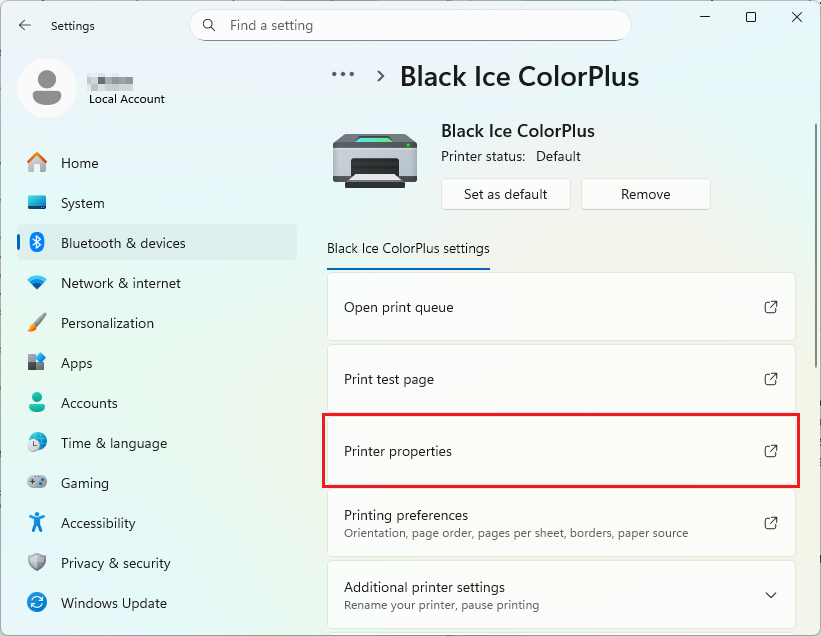Click the back arrow icon
Image resolution: width=821 pixels, height=636 pixels.
(x=24, y=25)
